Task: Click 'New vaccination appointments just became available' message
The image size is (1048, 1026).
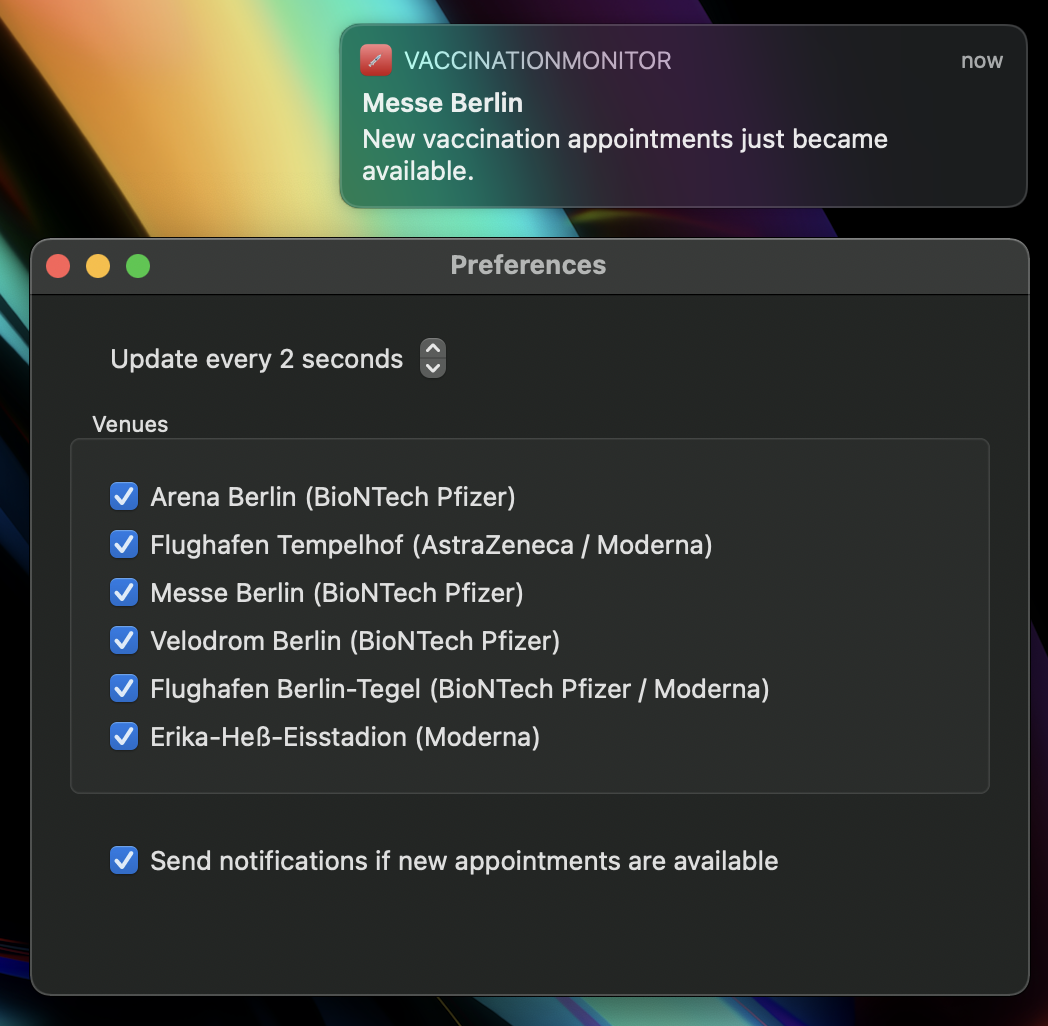Action: point(625,155)
